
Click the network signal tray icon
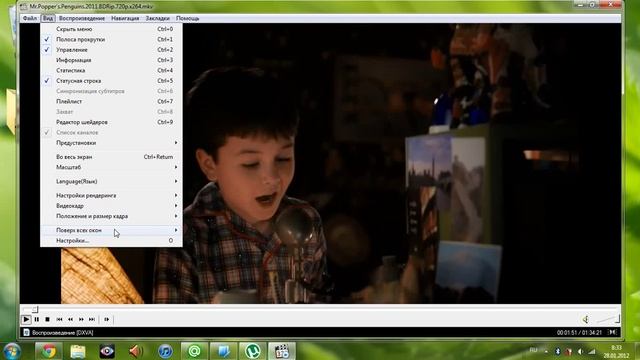[x=591, y=351]
